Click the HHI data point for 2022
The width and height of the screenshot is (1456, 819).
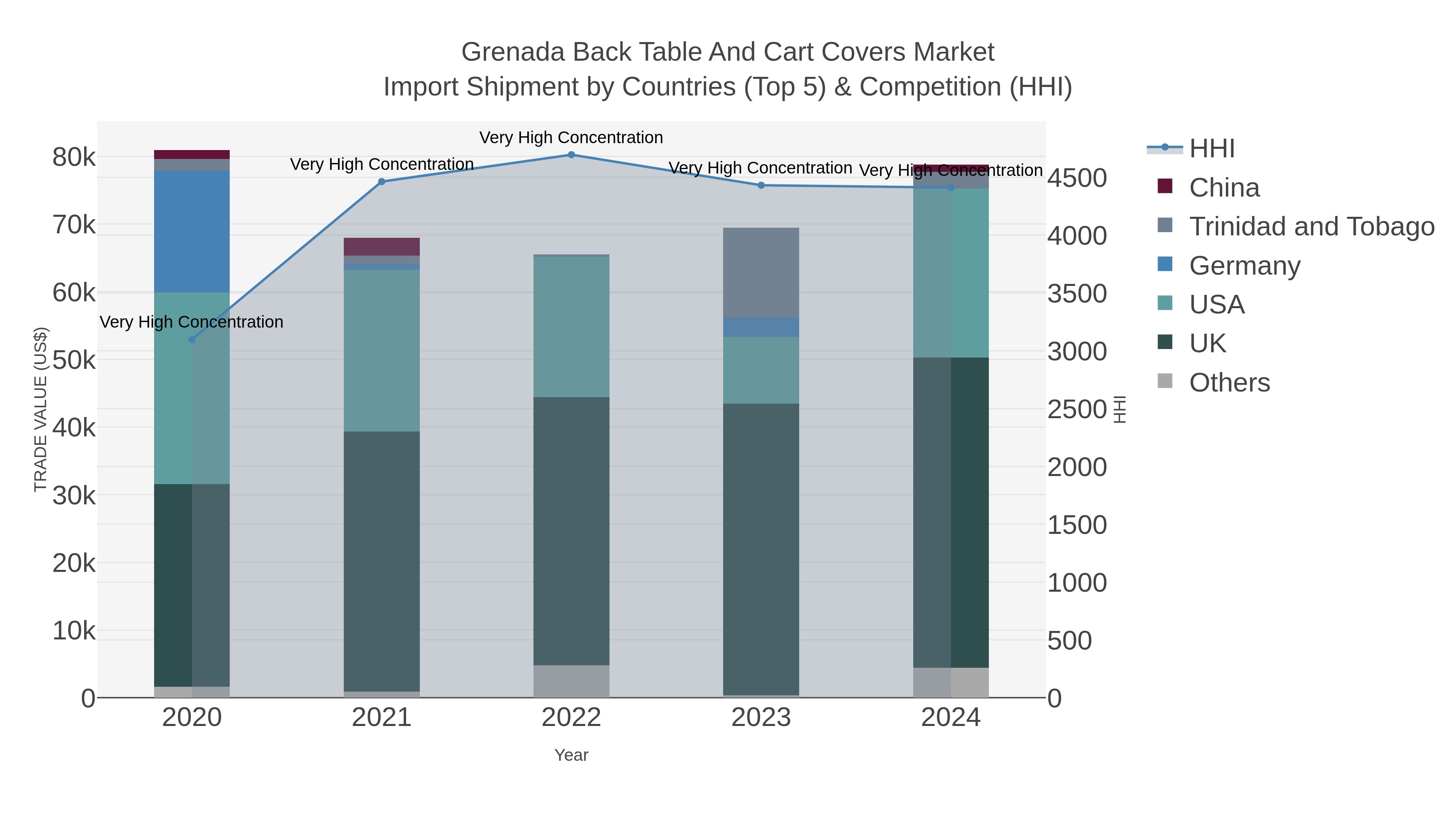tap(571, 155)
